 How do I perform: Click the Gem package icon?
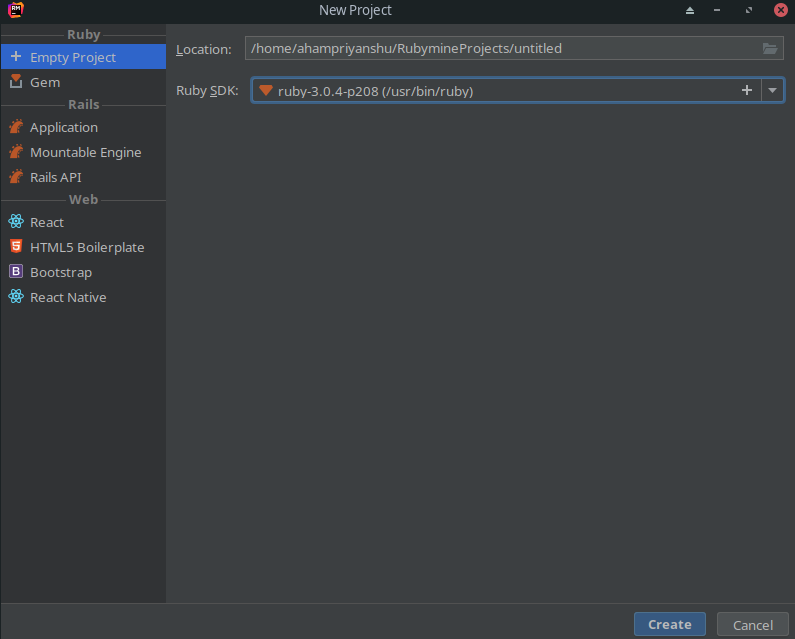pyautogui.click(x=16, y=81)
